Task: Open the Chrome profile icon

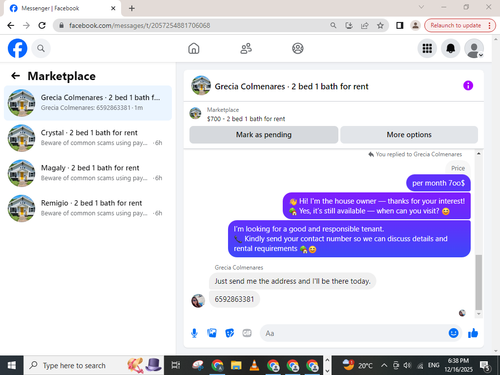Action: (415, 25)
